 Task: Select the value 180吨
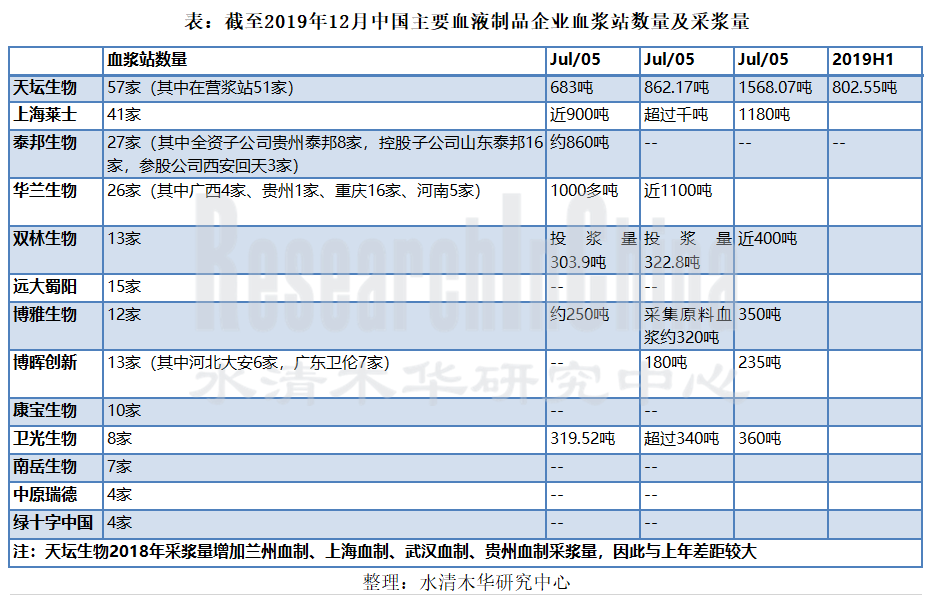click(x=665, y=362)
